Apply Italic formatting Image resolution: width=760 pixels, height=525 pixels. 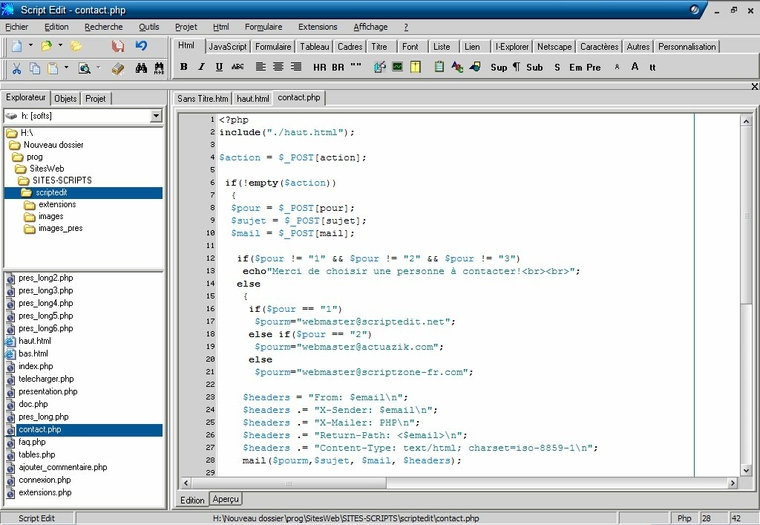click(202, 67)
